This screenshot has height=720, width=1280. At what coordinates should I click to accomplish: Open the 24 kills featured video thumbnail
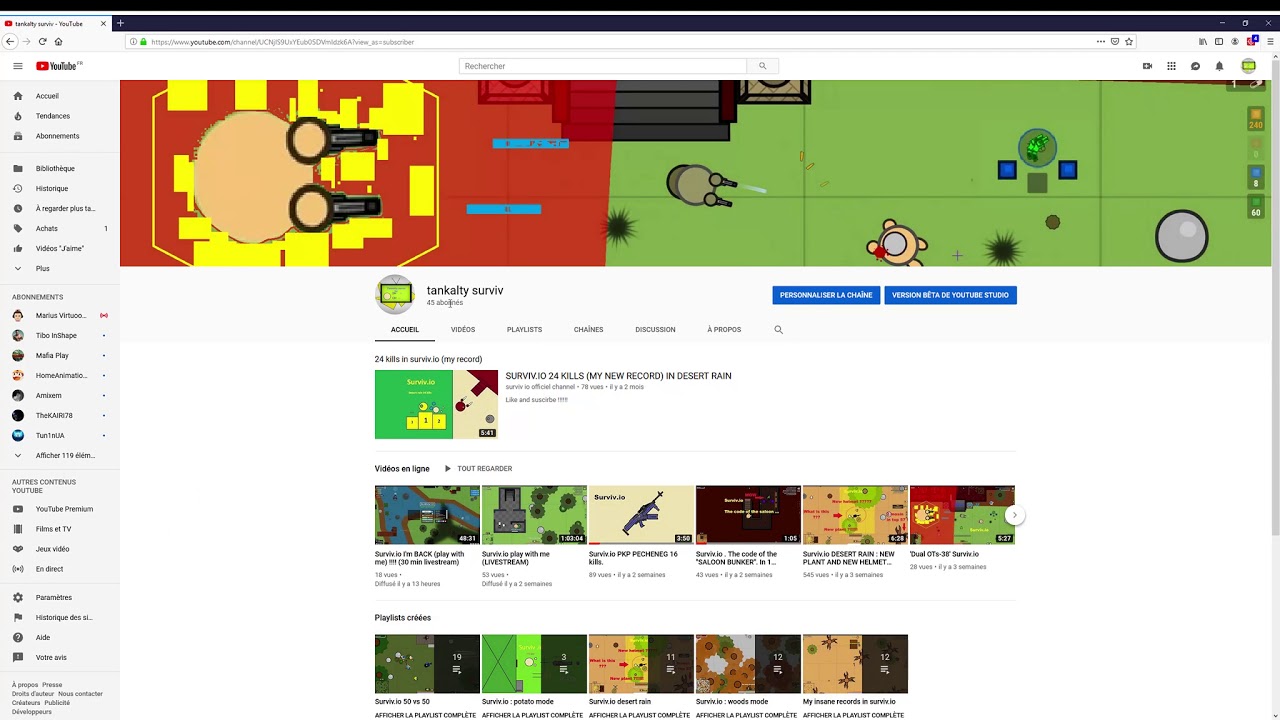pyautogui.click(x=436, y=404)
